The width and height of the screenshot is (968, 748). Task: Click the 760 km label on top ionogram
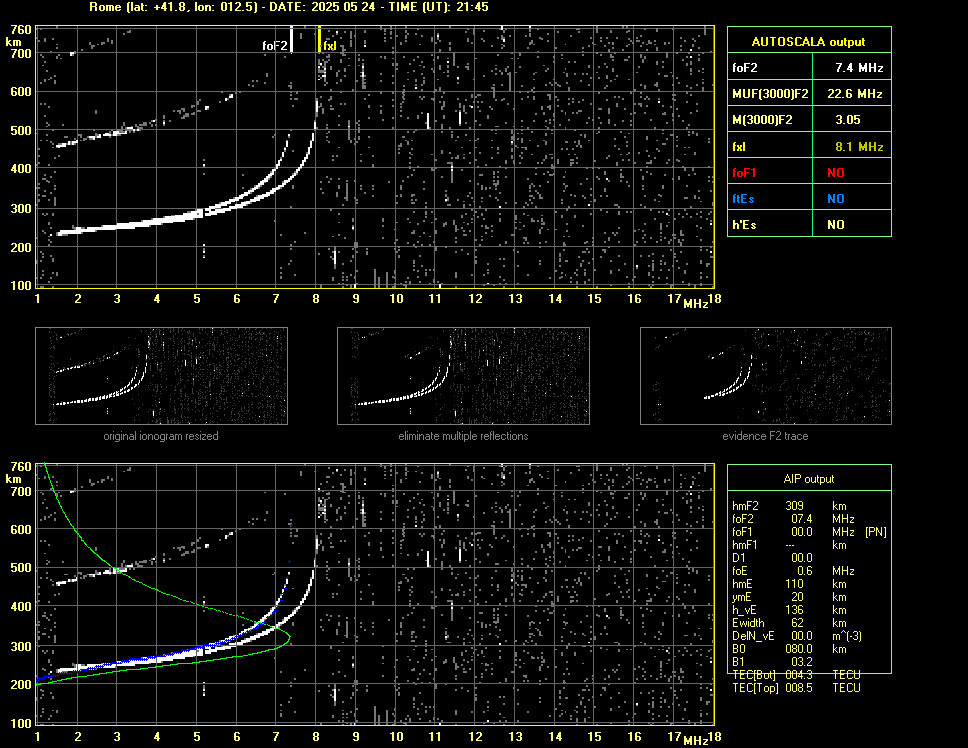[20, 30]
